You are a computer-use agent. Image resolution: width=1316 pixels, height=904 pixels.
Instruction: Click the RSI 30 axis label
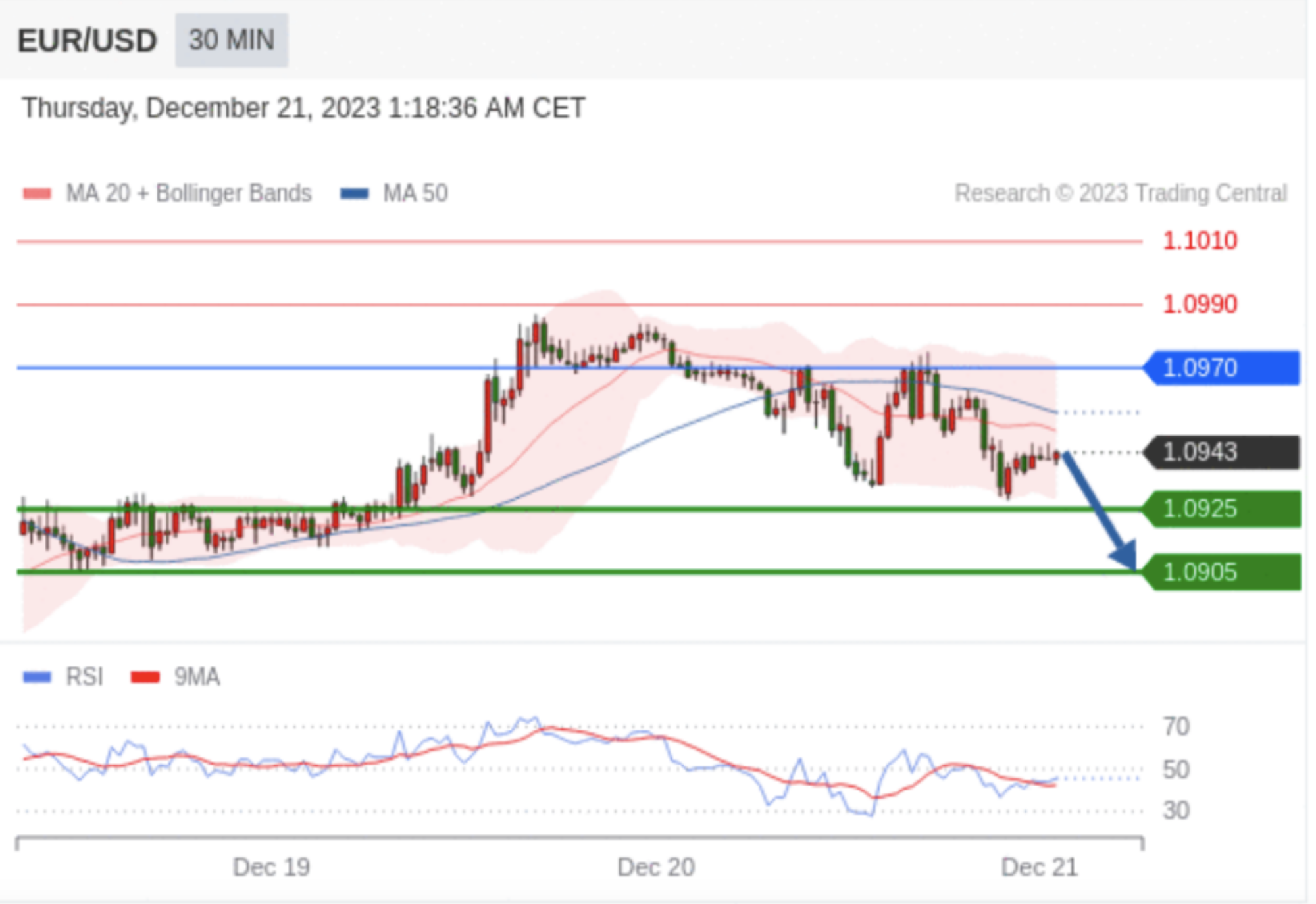point(1177,811)
